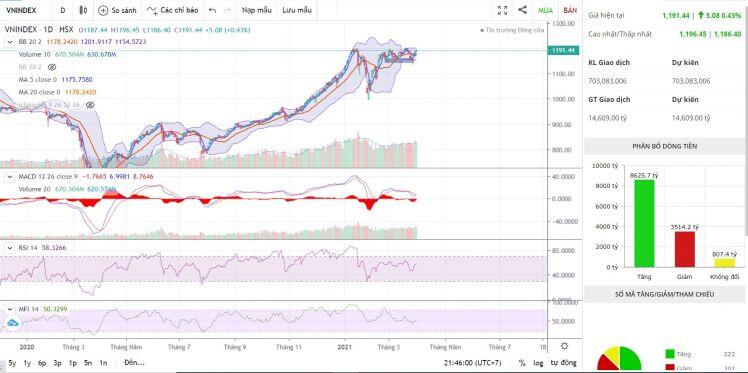Collapse the MFI 14 pane legend
The height and width of the screenshot is (373, 748).
pos(10,309)
